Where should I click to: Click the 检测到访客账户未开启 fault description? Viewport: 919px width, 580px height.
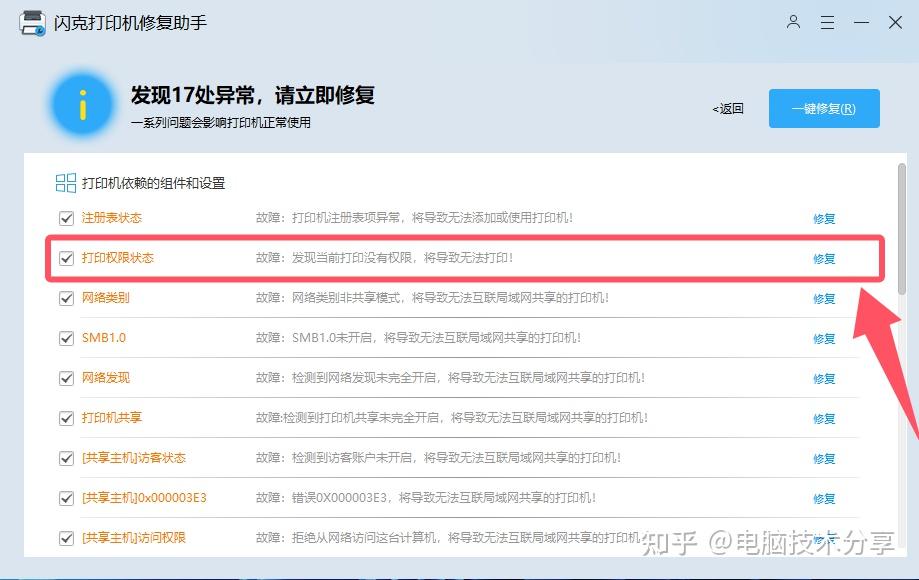438,458
